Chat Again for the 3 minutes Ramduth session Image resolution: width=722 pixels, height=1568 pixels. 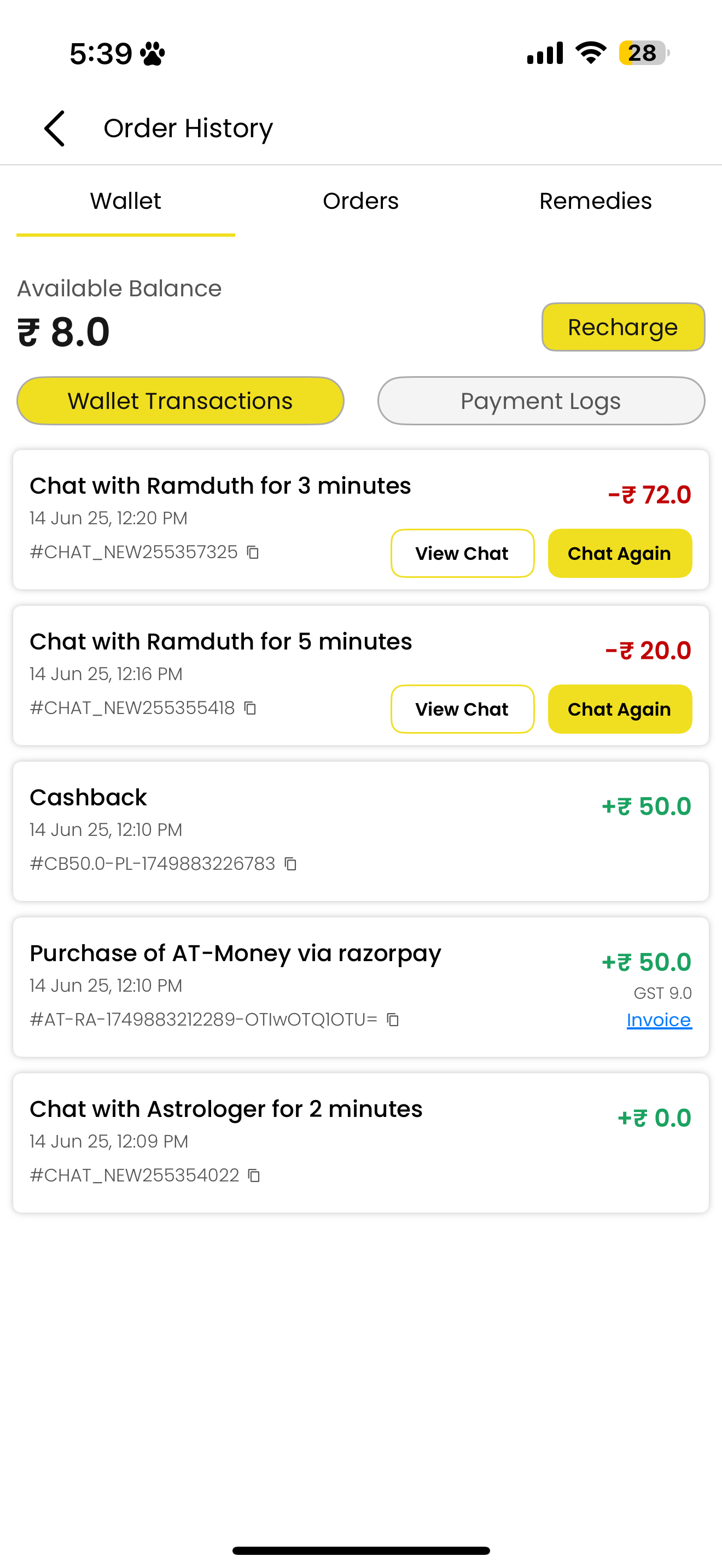[620, 553]
